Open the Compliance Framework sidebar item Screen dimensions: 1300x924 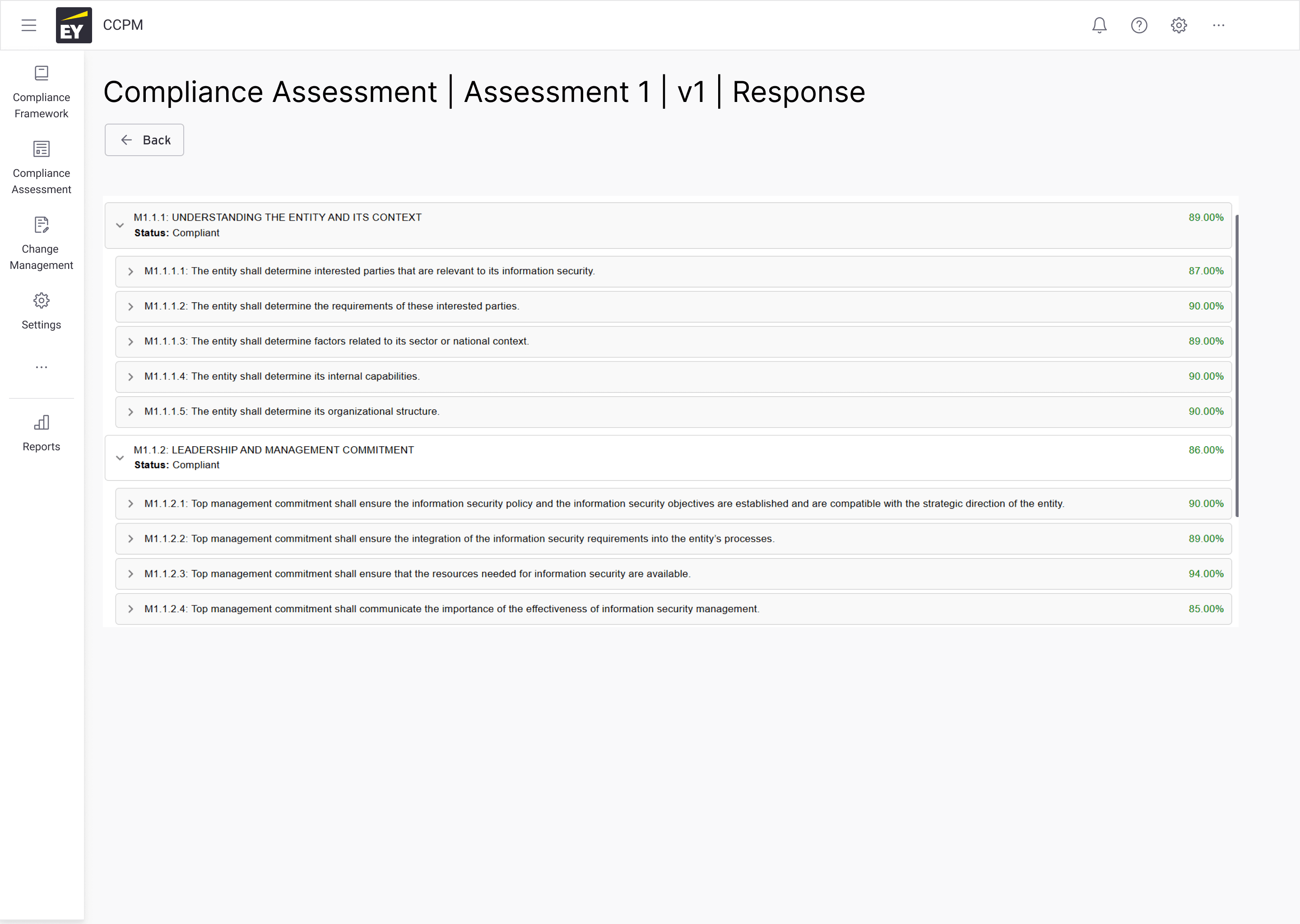pos(42,92)
